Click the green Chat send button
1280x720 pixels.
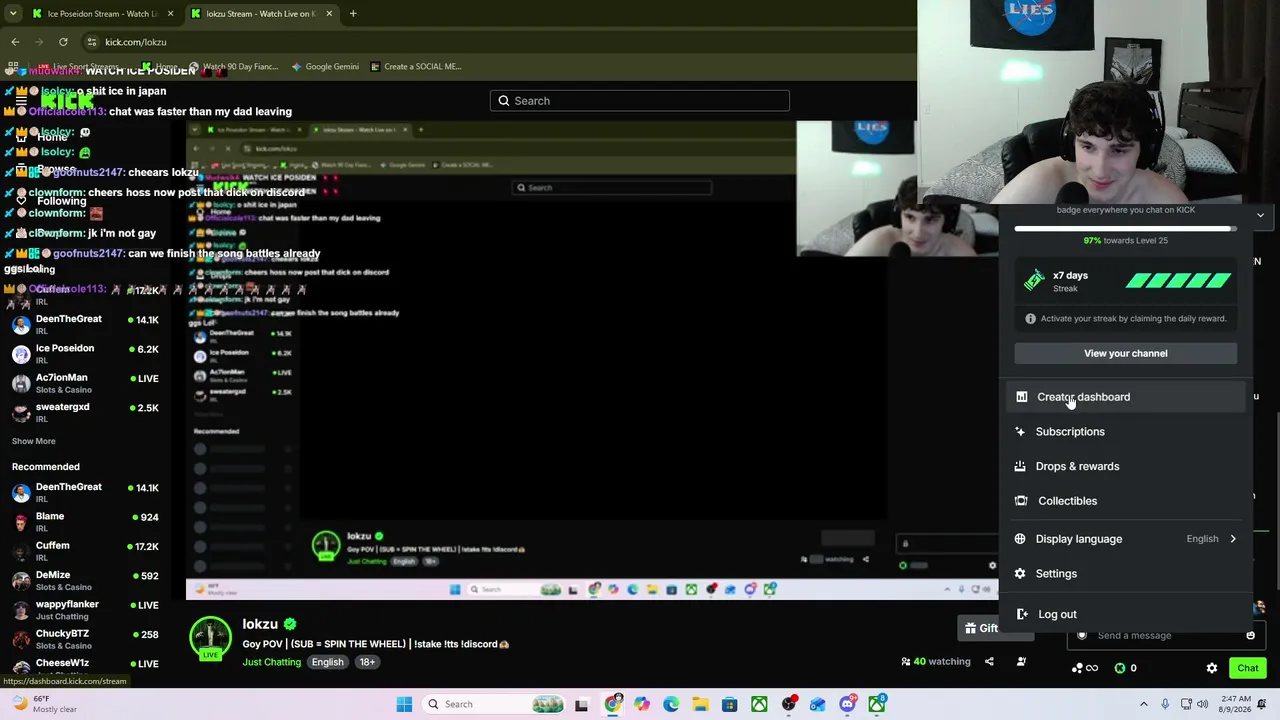click(x=1248, y=668)
